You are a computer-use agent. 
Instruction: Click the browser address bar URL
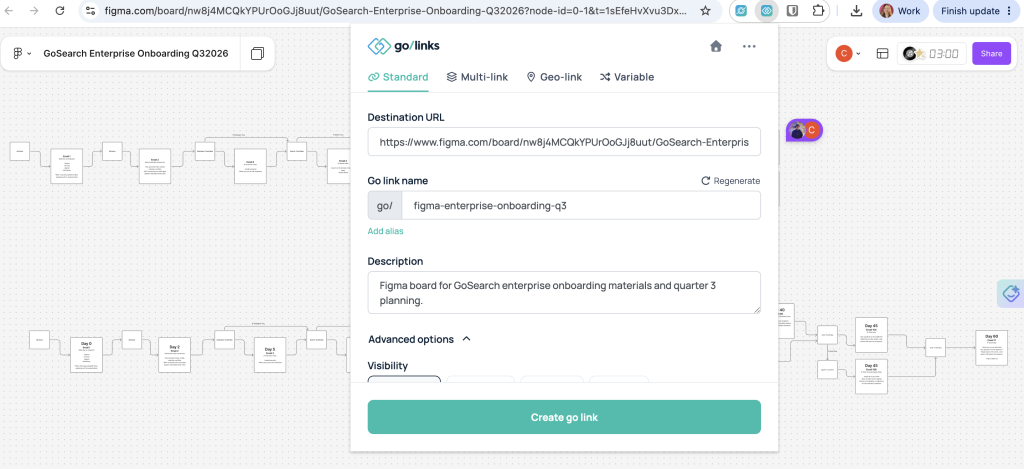396,11
